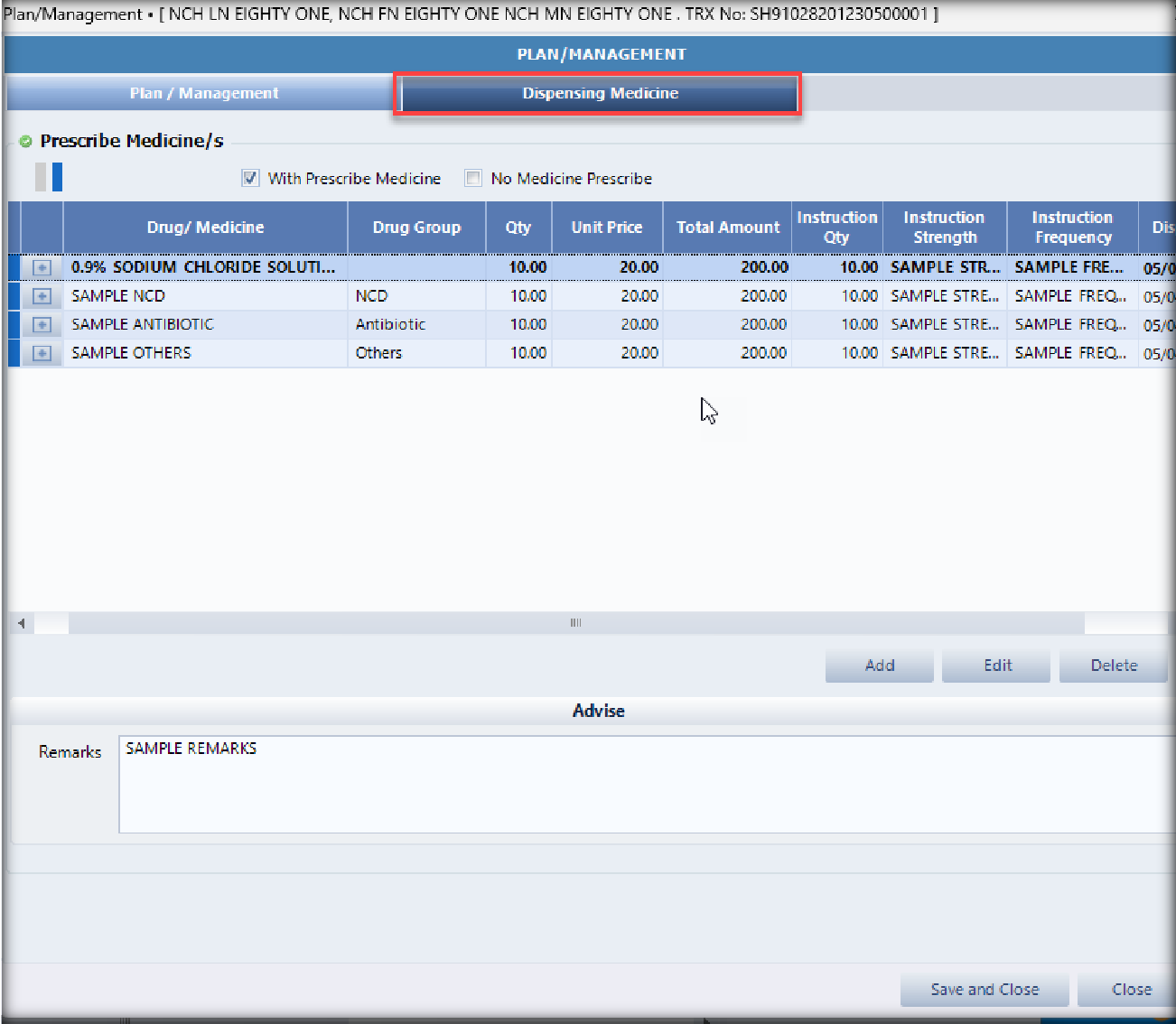Click the green icon beside Prescribe Medicine/s

[x=25, y=142]
